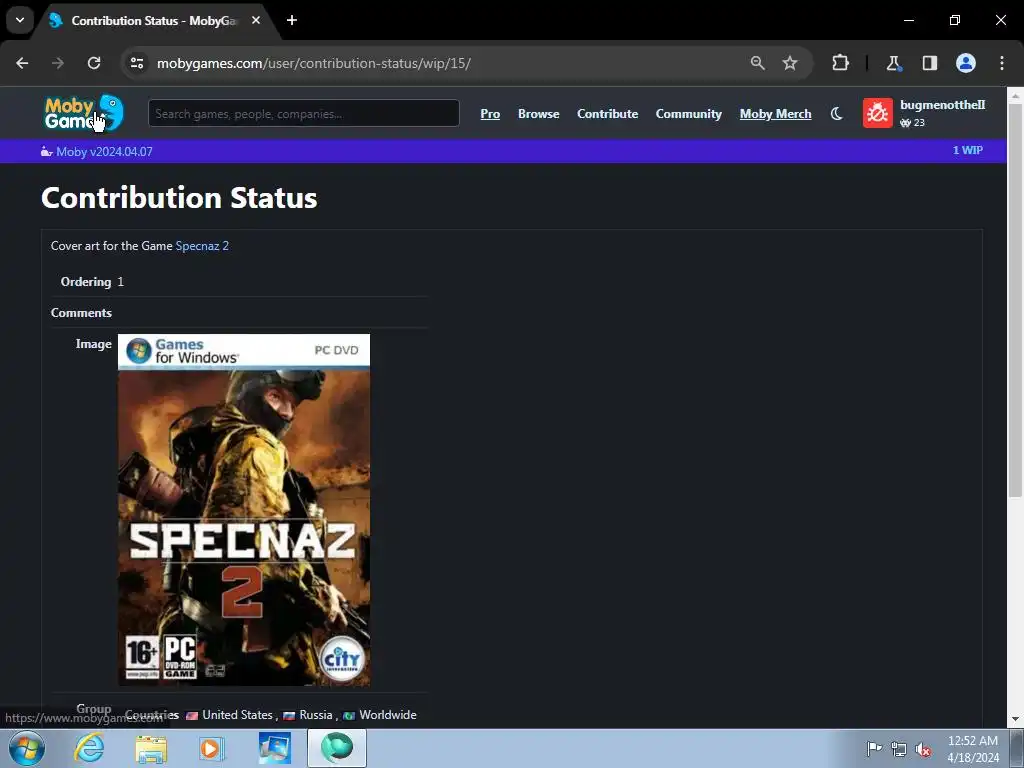Viewport: 1024px width, 768px height.
Task: Toggle dark mode moon icon
Action: [x=837, y=114]
